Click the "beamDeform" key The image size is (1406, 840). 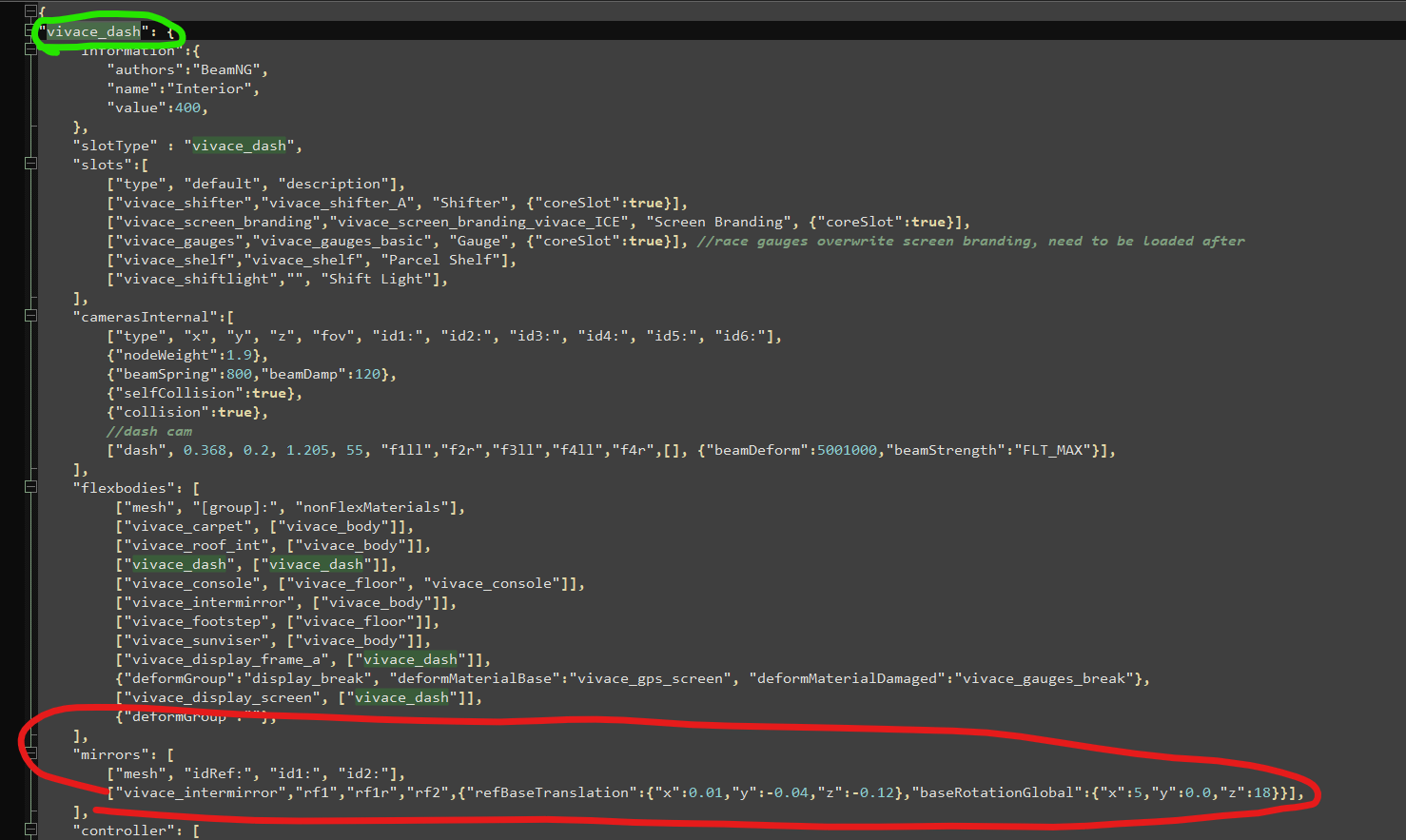pyautogui.click(x=756, y=450)
